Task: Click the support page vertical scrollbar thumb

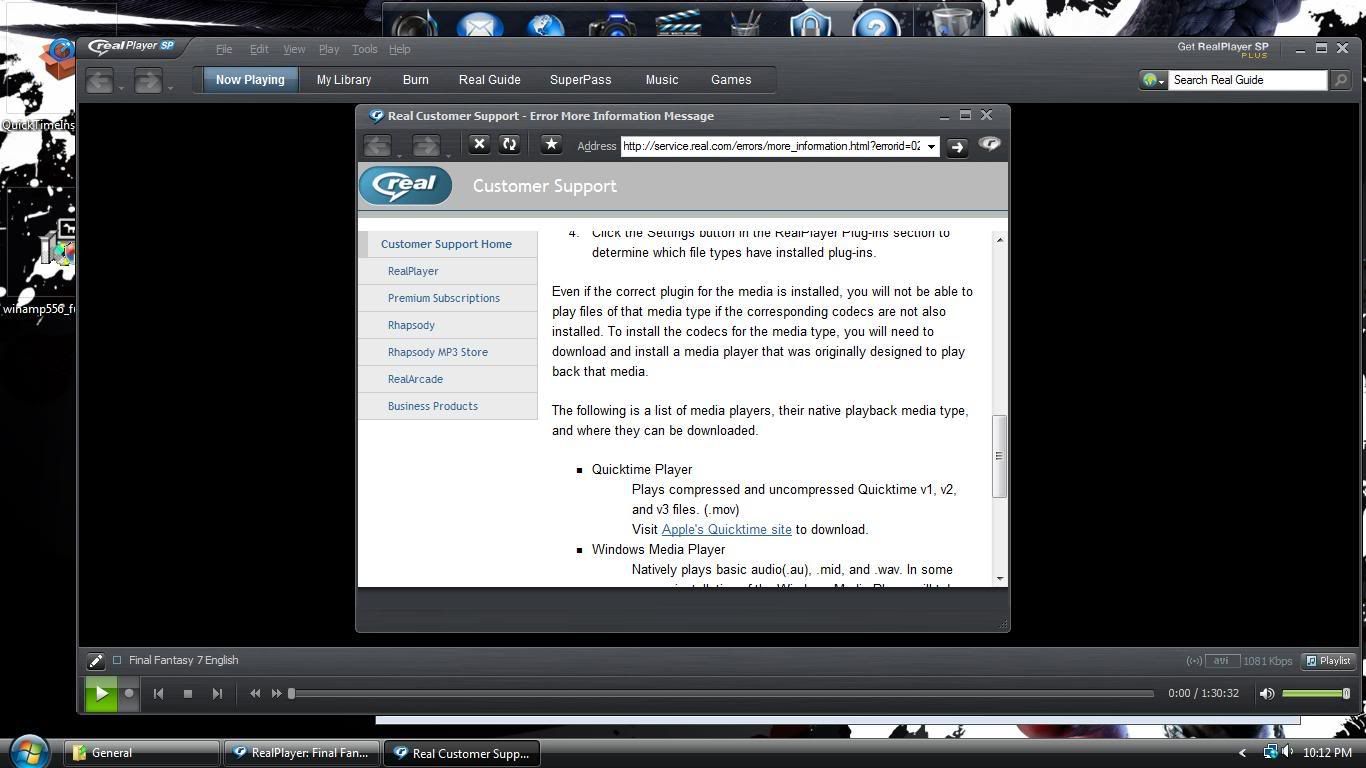Action: tap(998, 456)
